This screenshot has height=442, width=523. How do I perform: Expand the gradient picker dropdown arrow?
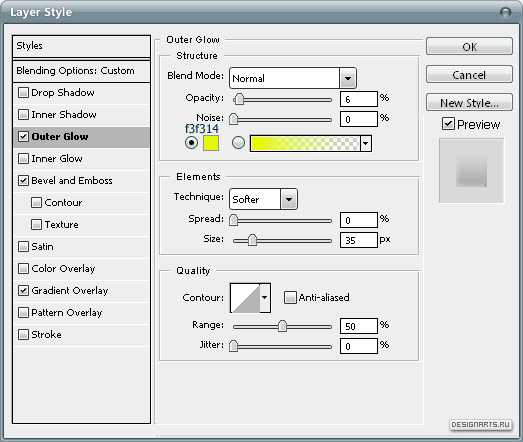click(366, 143)
